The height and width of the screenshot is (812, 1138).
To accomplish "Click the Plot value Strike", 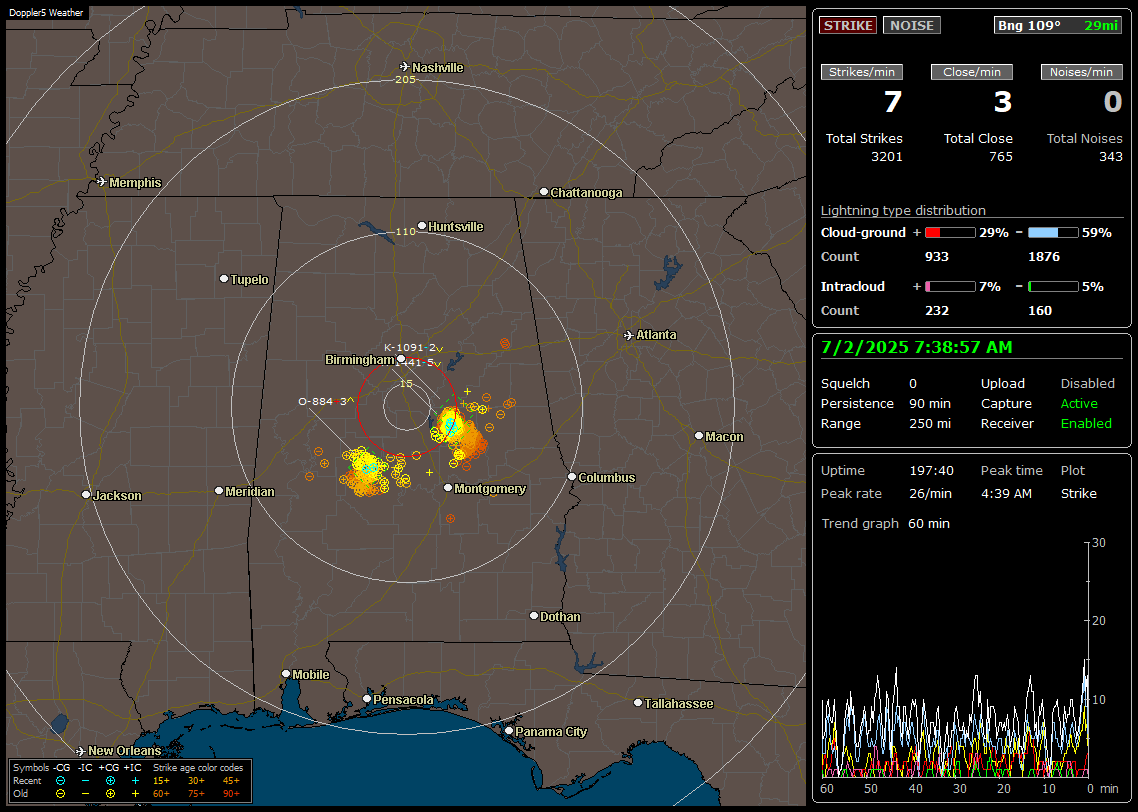I will pos(1078,493).
